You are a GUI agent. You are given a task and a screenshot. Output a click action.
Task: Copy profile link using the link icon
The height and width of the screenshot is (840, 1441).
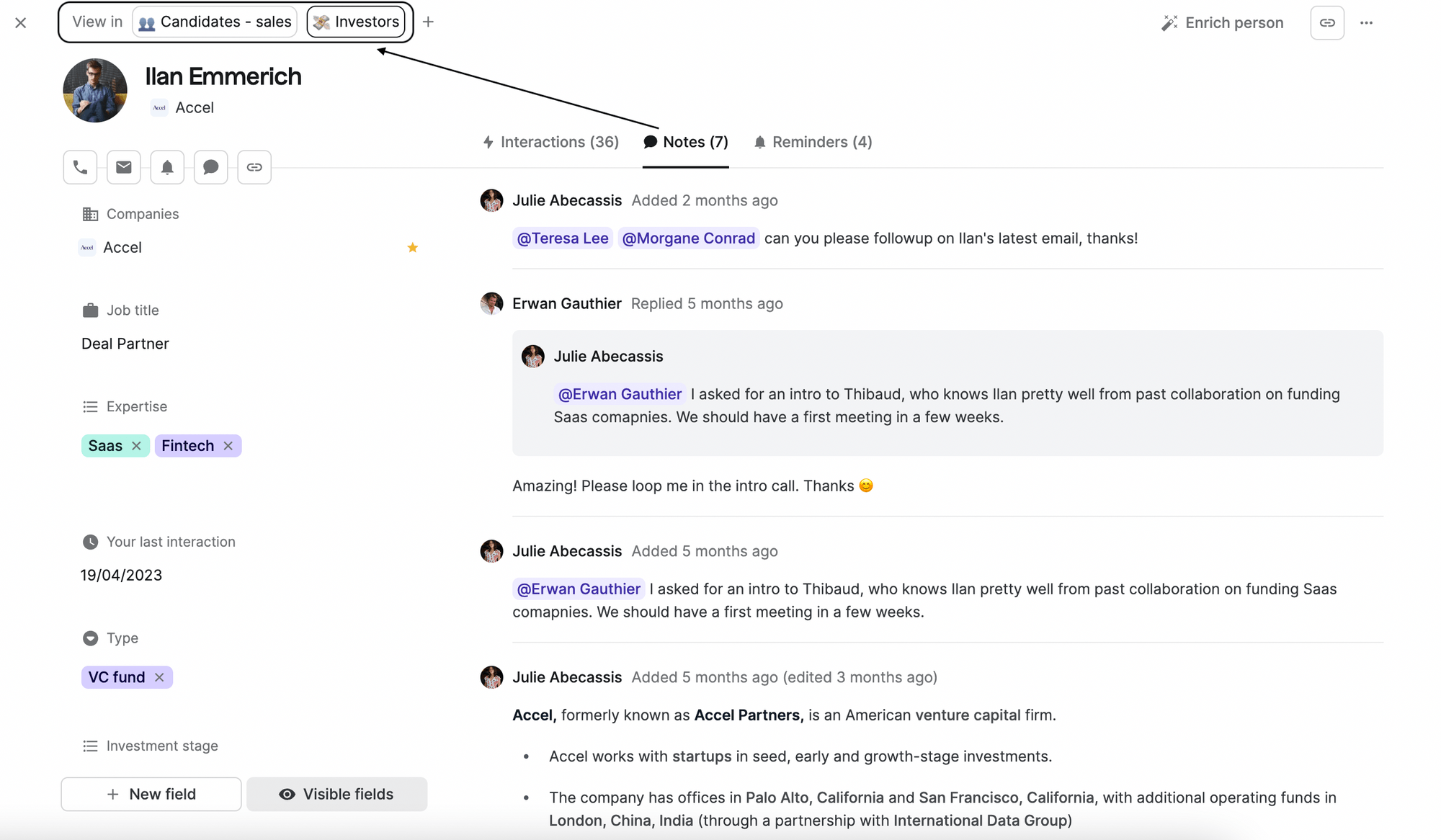254,166
